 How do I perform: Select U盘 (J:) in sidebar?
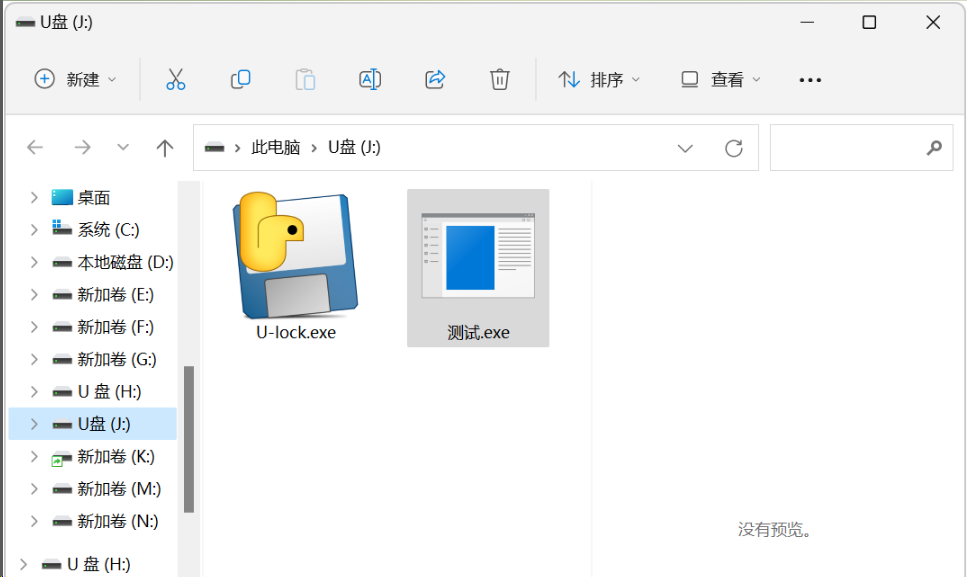pos(93,424)
